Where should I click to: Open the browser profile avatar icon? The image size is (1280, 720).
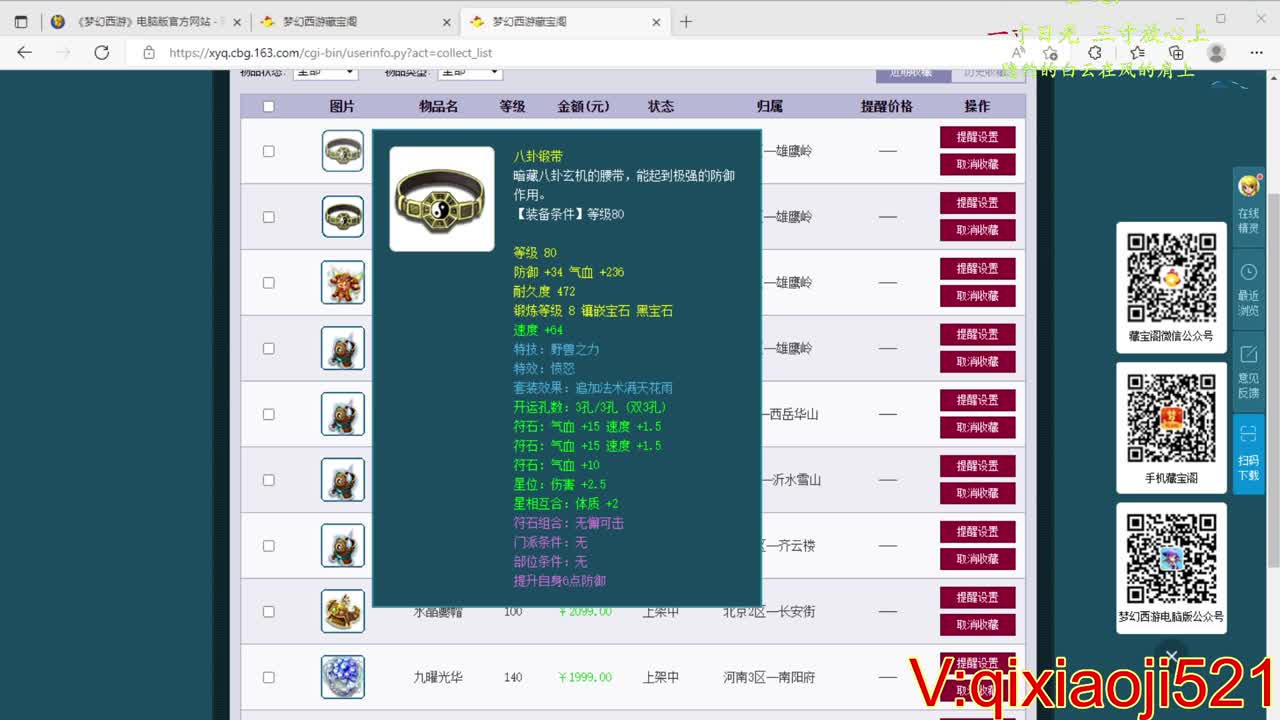click(1216, 52)
